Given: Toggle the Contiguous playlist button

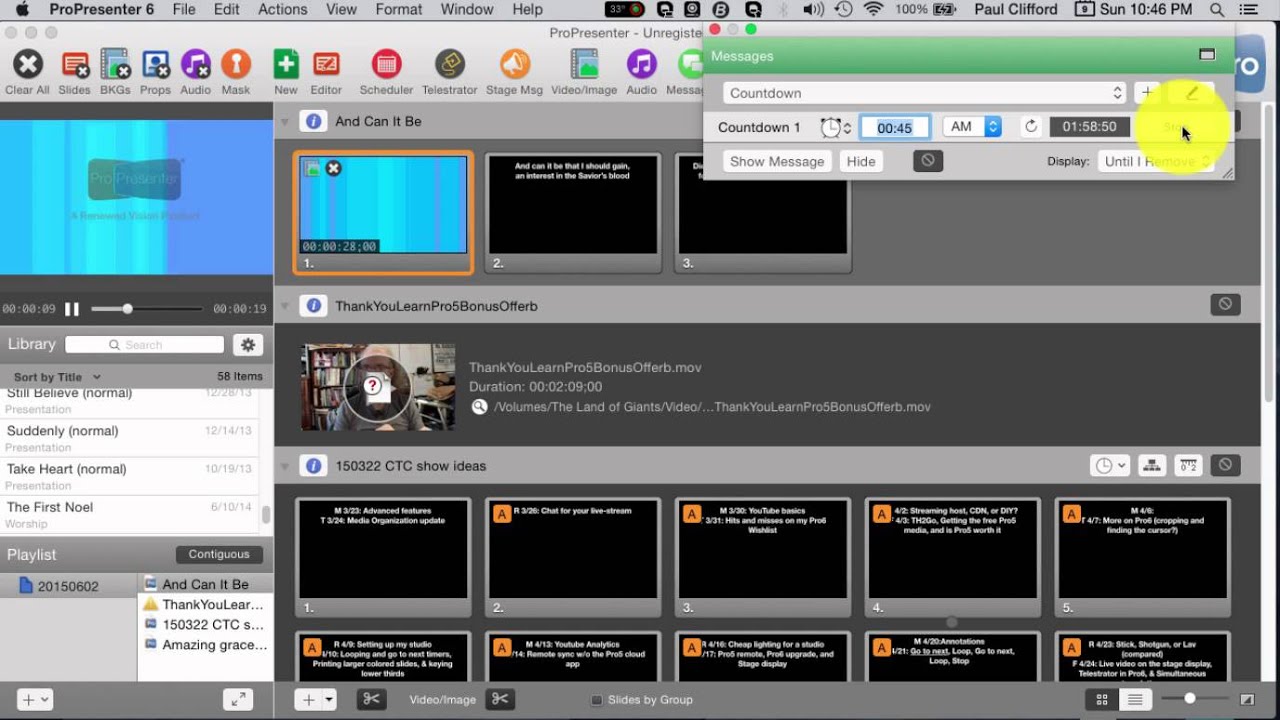Looking at the screenshot, I should click(x=219, y=554).
